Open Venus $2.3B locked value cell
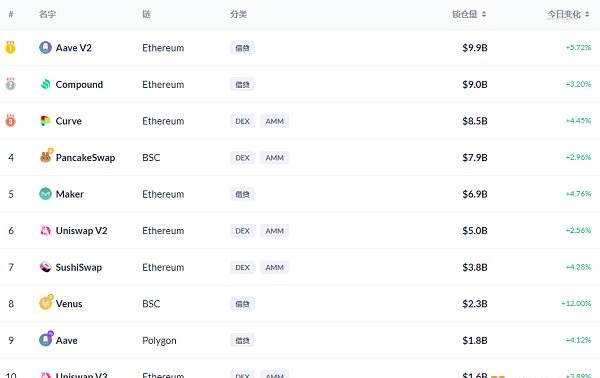600x378 pixels. coord(474,304)
